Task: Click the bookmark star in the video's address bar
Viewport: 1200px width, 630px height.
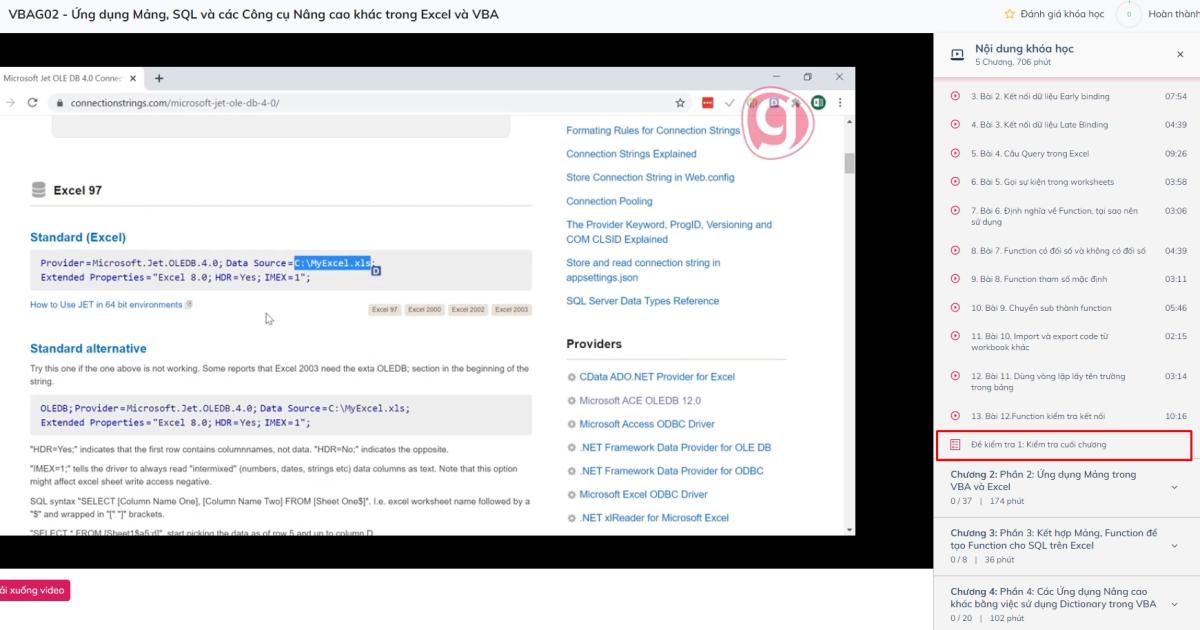Action: [680, 102]
